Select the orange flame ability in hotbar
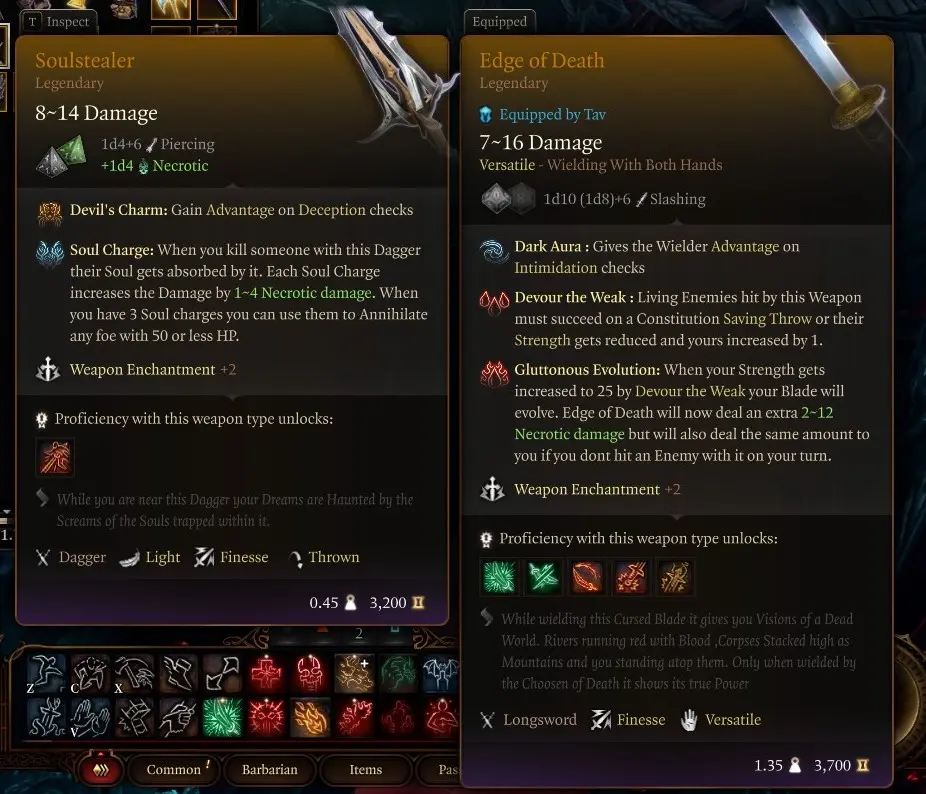 pyautogui.click(x=311, y=717)
